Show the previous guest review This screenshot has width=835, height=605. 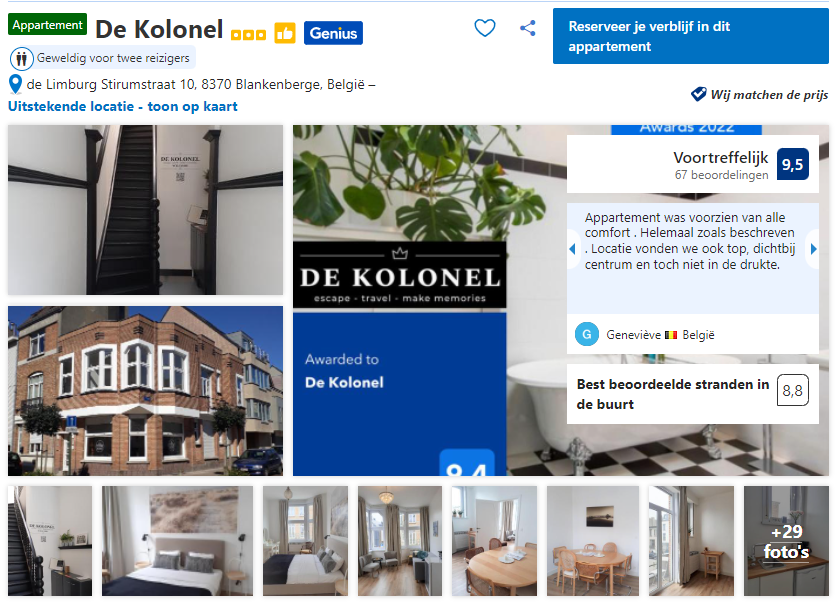[573, 249]
